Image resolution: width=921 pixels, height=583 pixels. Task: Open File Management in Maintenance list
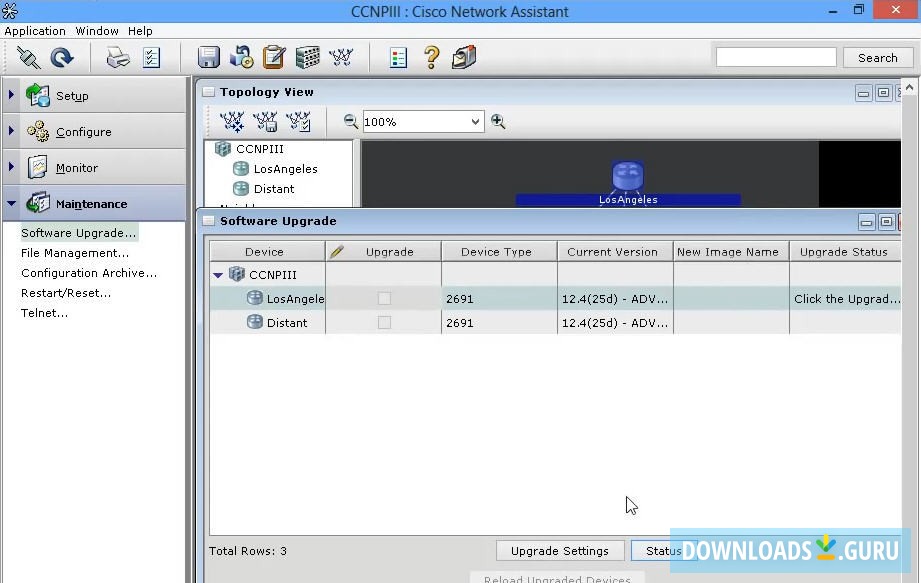click(x=75, y=253)
